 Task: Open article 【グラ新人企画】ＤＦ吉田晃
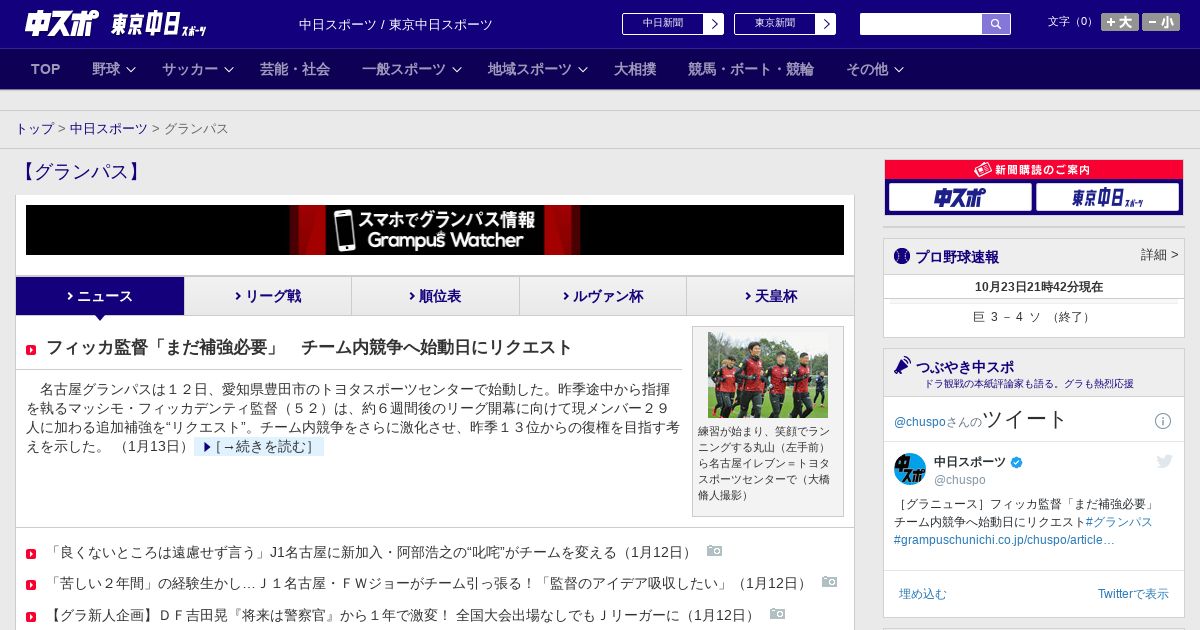tap(401, 615)
